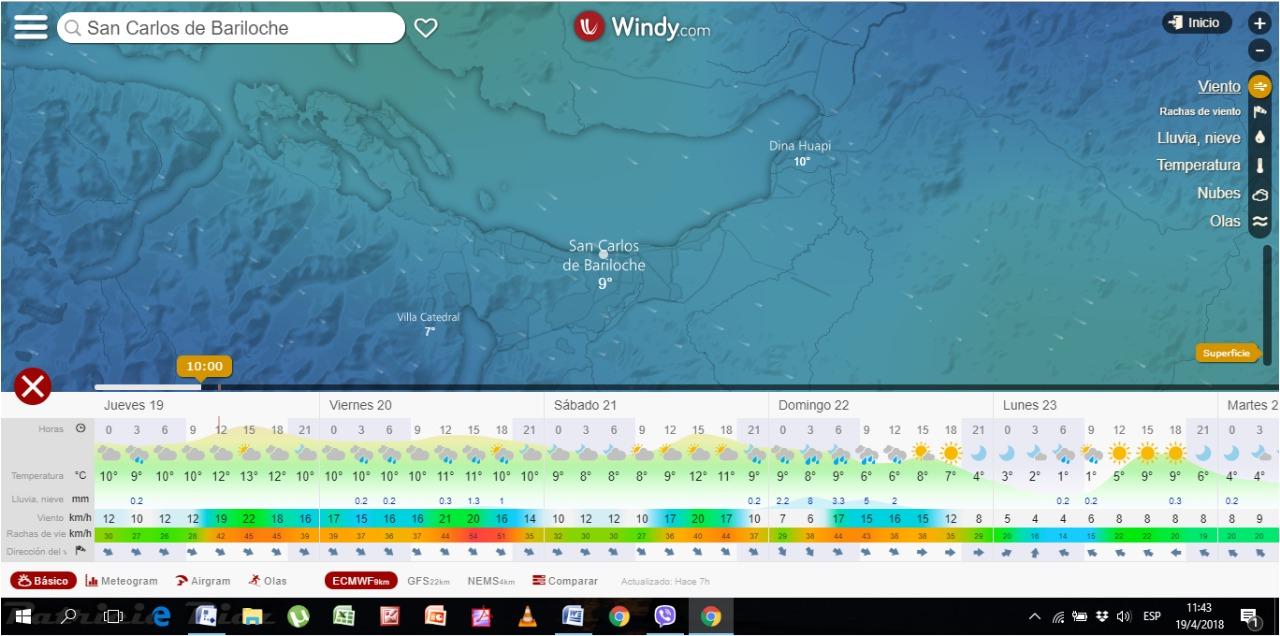
Task: Click the 10:00 marker on the time slider
Action: click(204, 366)
